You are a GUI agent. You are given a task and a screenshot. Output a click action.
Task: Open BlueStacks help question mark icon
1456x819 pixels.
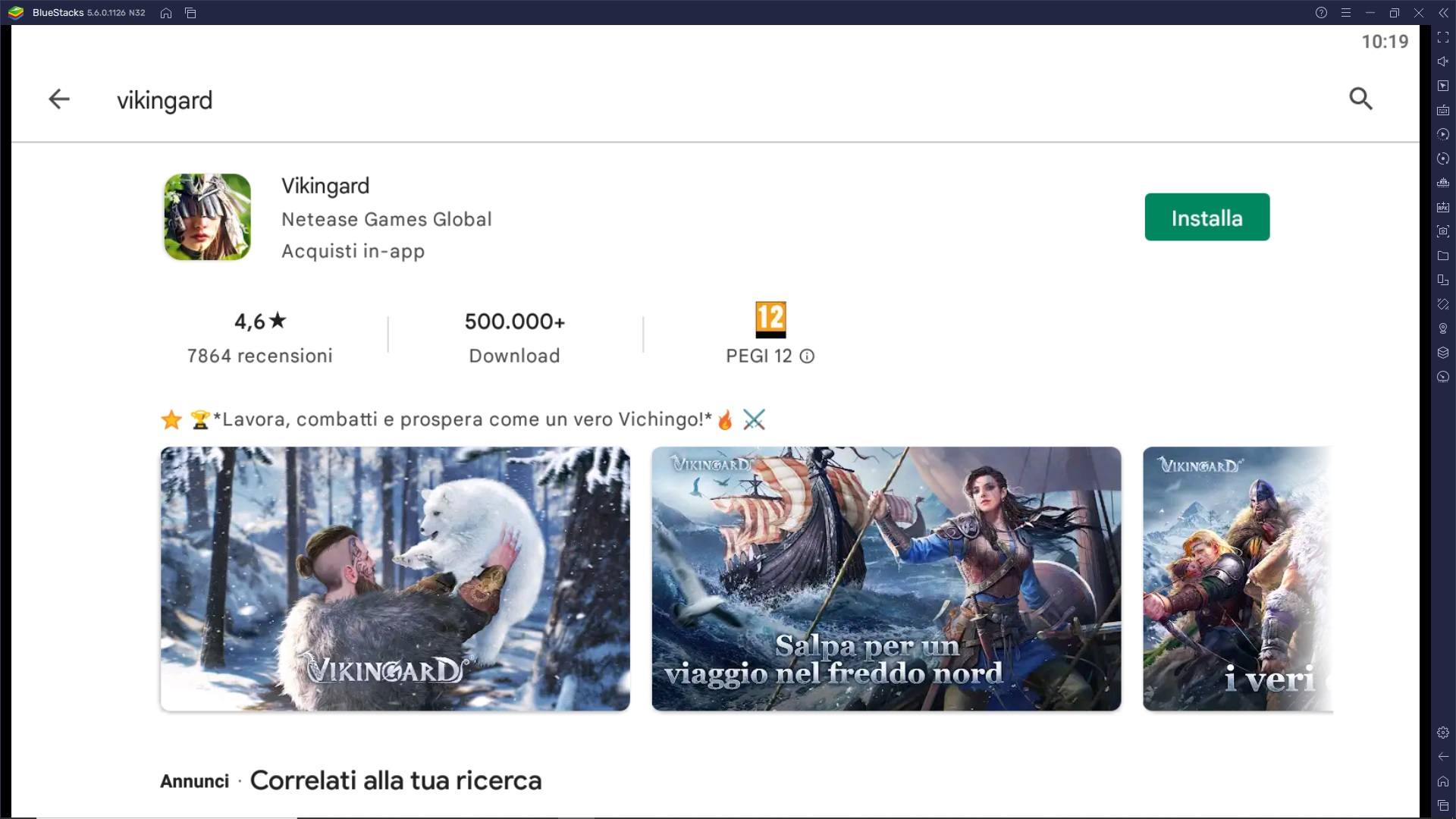pos(1321,13)
